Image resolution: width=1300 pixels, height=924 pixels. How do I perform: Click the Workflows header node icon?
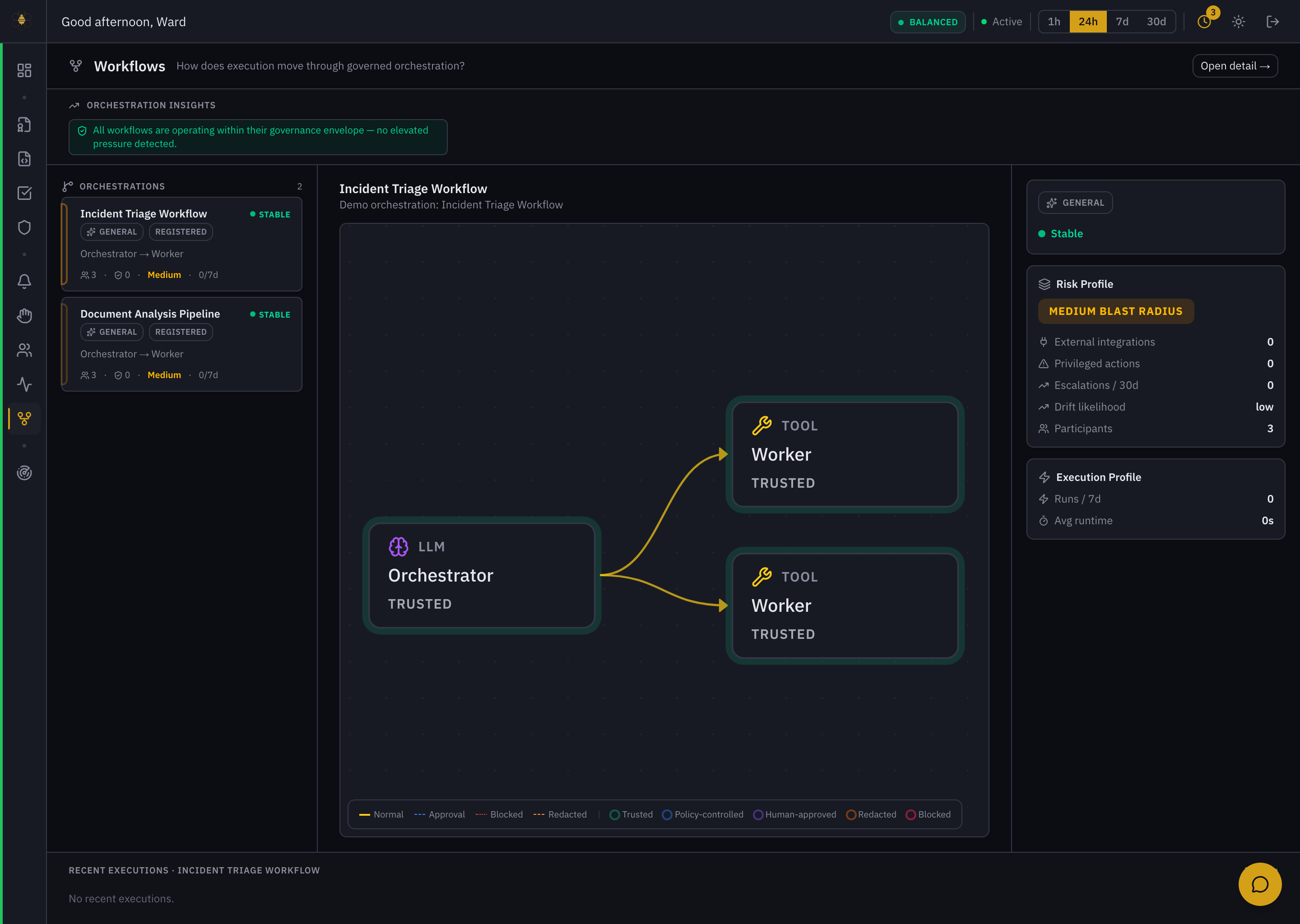[x=76, y=66]
